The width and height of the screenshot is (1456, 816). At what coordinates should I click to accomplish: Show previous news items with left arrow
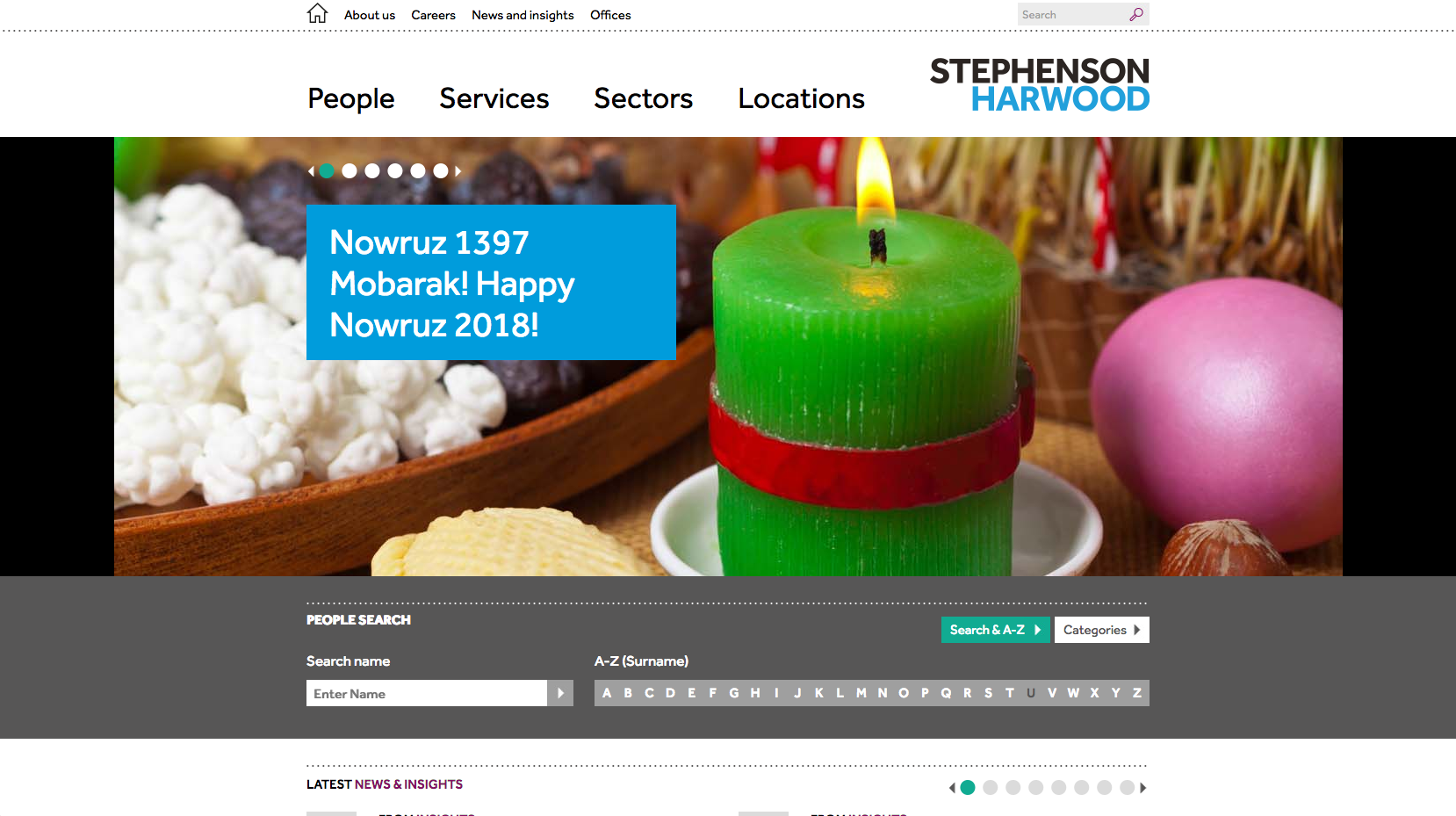[x=952, y=788]
